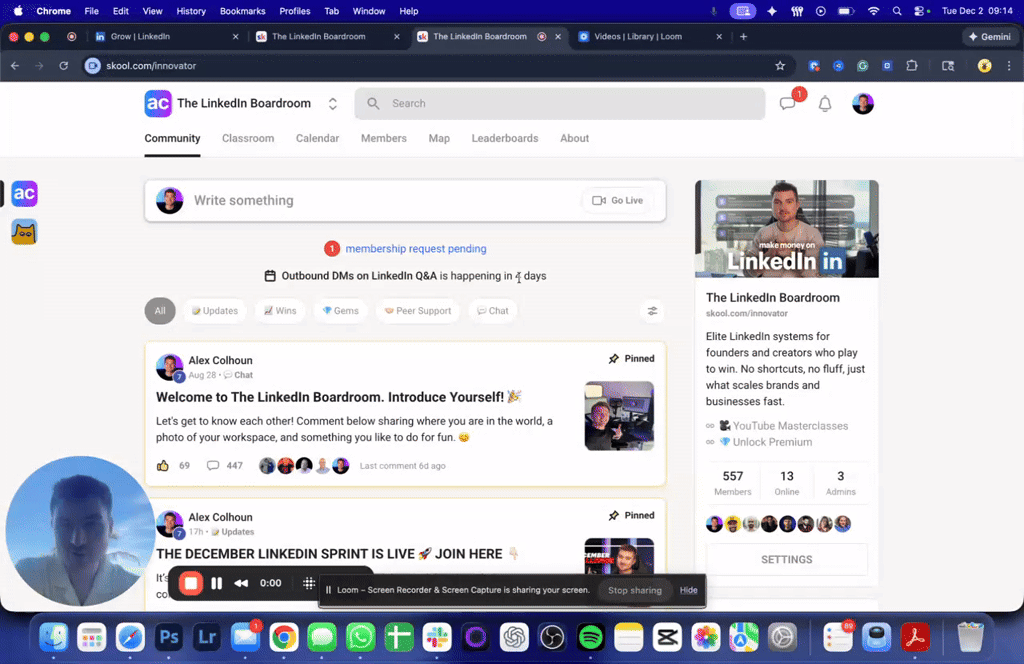Screen dimensions: 1024x664
Task: Open Spotify from the Dock
Action: pos(591,637)
